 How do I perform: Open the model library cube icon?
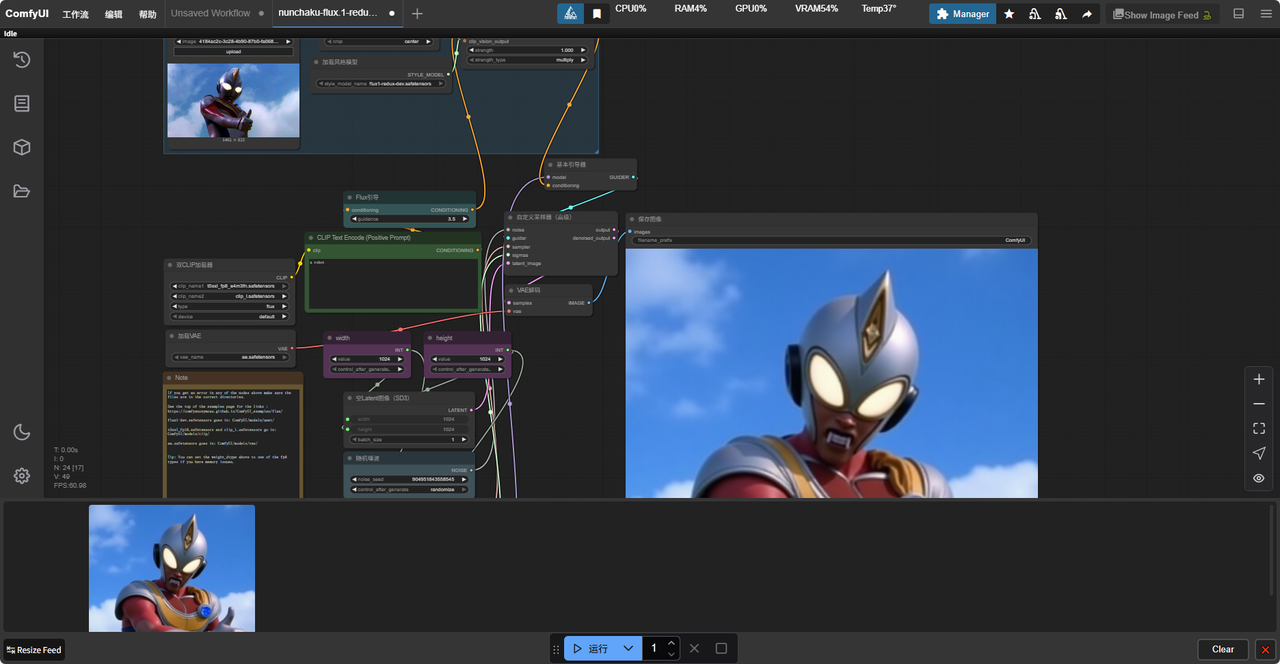21,147
